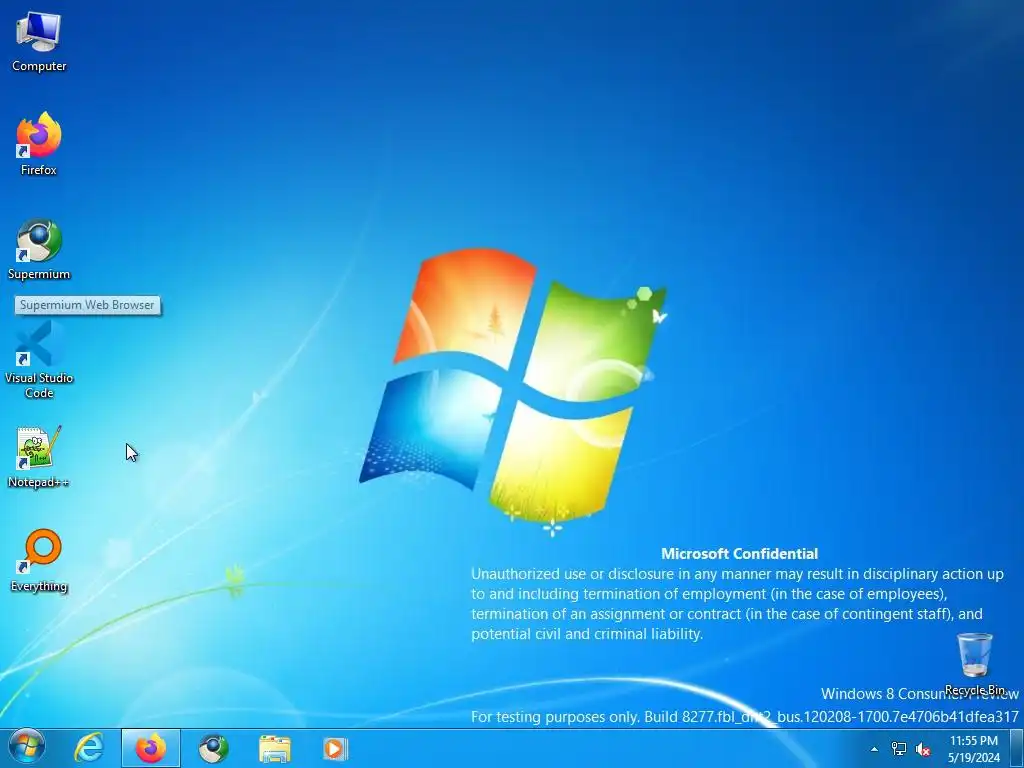Click the Firefox icon label text
This screenshot has width=1024, height=768.
(39, 170)
